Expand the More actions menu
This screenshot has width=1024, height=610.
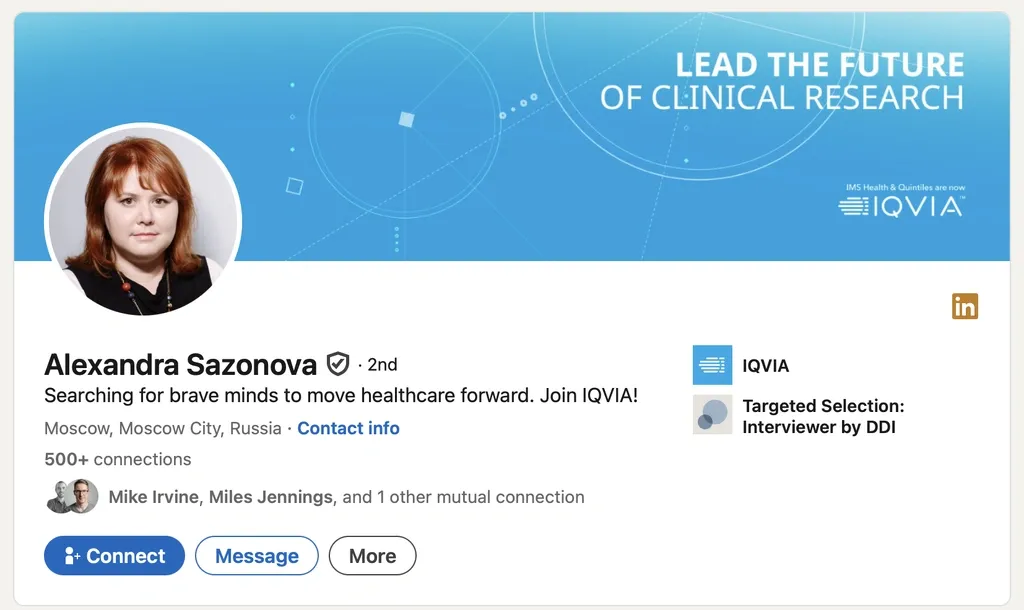(372, 556)
